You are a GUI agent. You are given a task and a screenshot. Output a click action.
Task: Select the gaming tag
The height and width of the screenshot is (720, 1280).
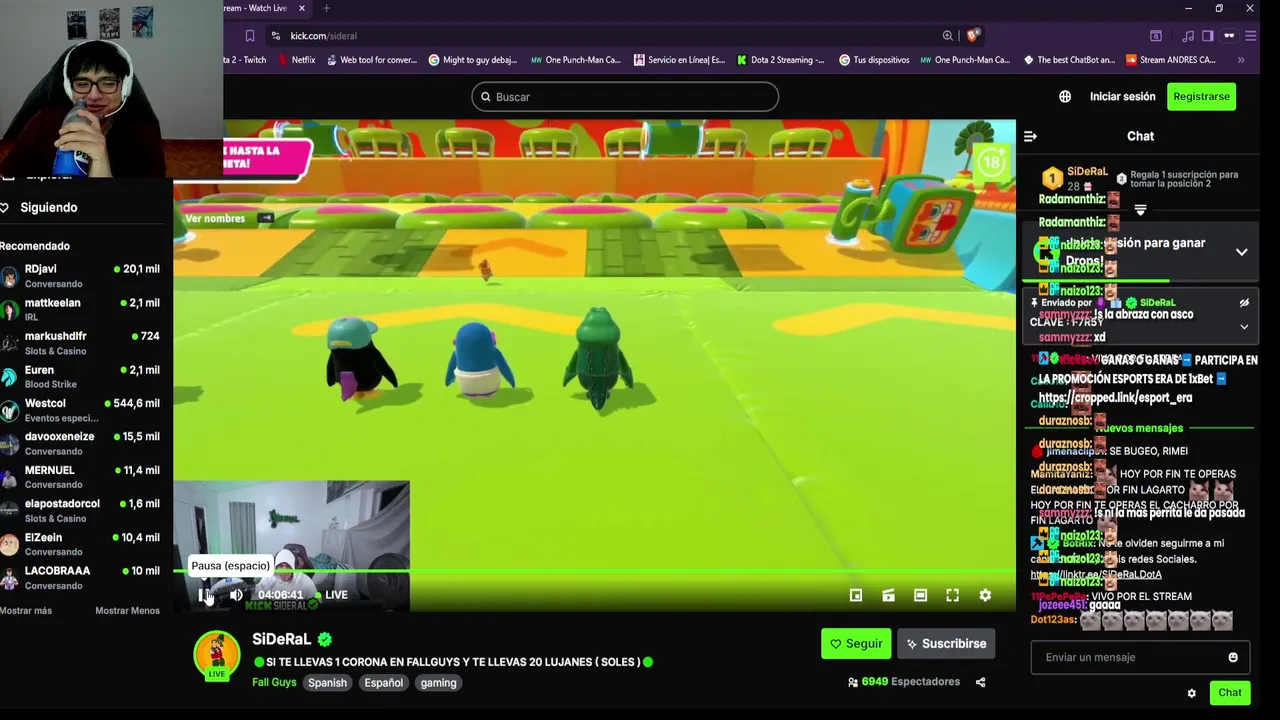pyautogui.click(x=438, y=683)
